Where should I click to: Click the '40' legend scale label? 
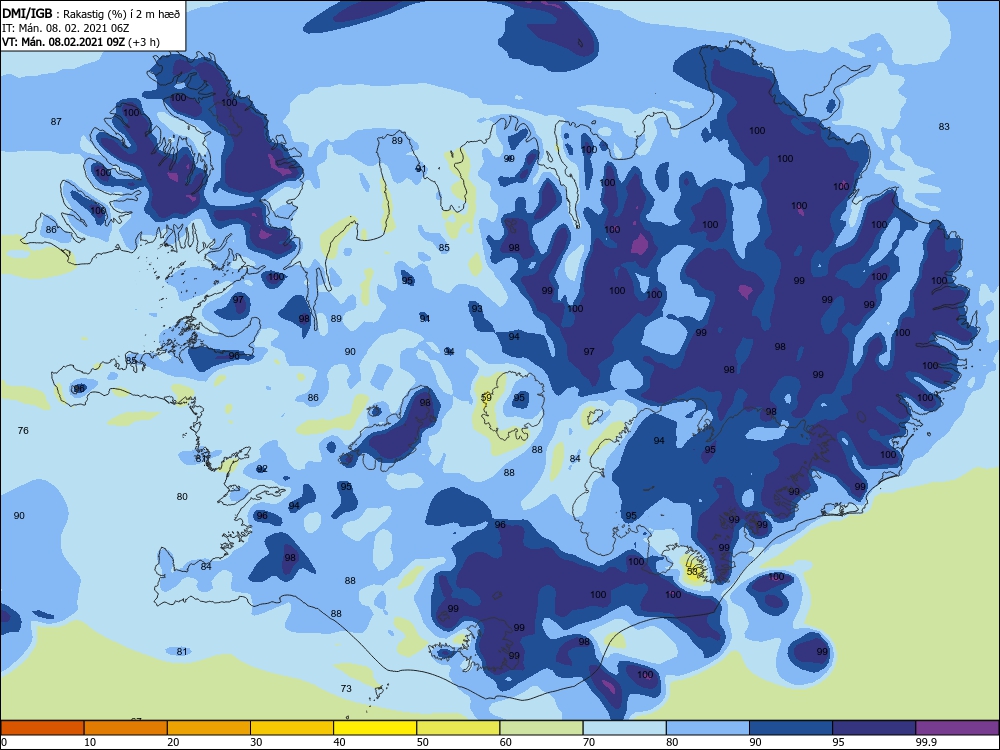(x=339, y=742)
